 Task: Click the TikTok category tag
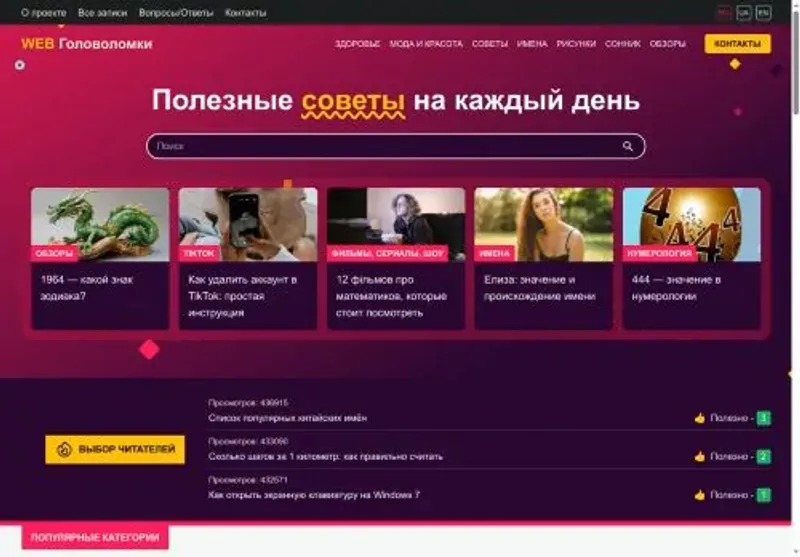(199, 254)
